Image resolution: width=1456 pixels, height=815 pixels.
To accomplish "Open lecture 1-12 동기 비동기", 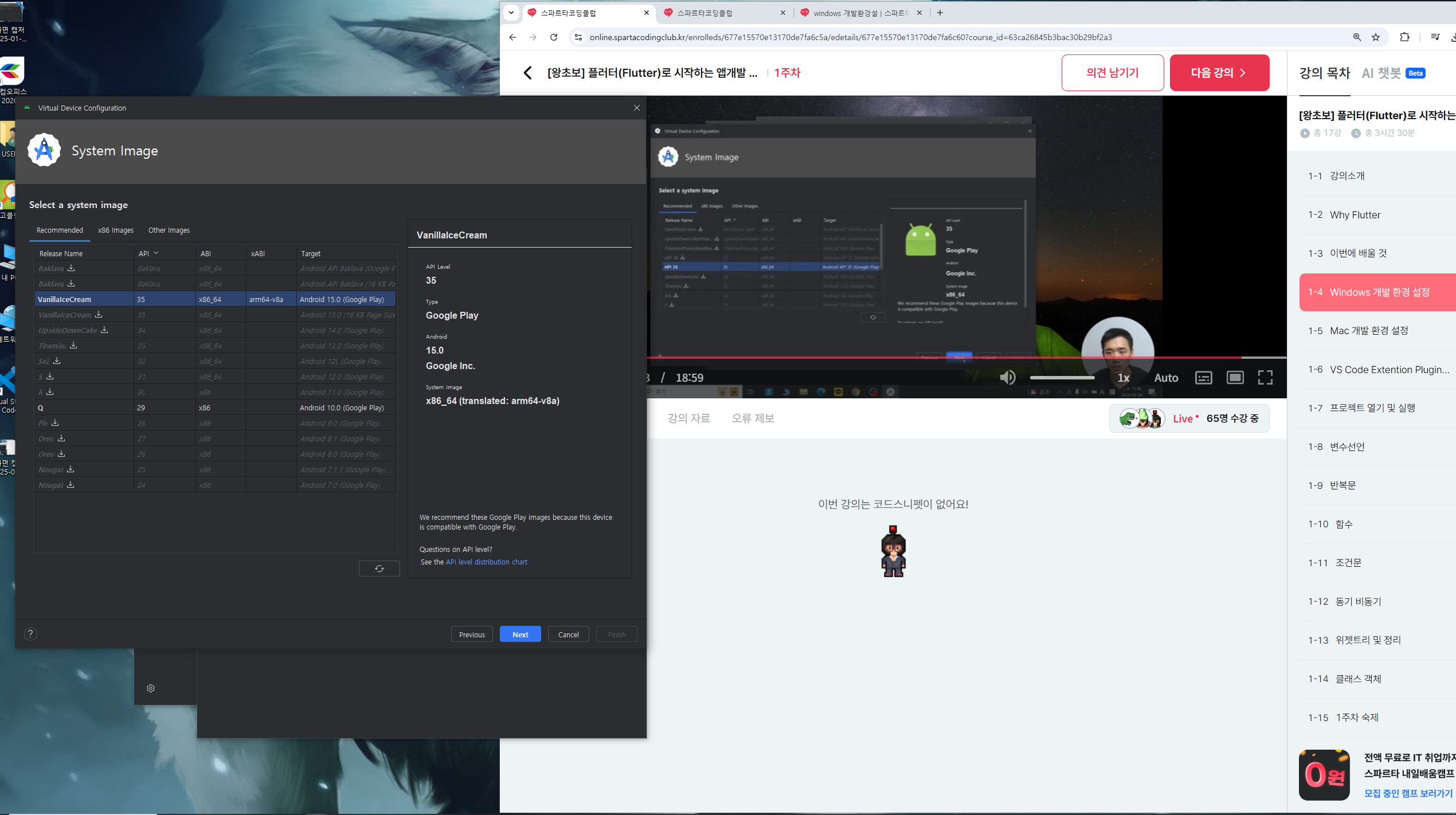I will (1377, 601).
